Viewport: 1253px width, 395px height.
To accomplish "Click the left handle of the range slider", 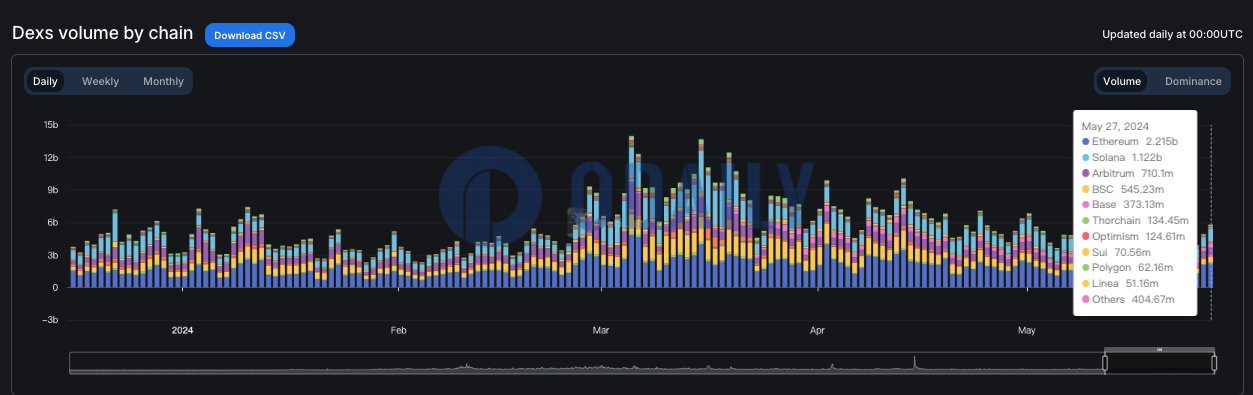I will point(1105,363).
